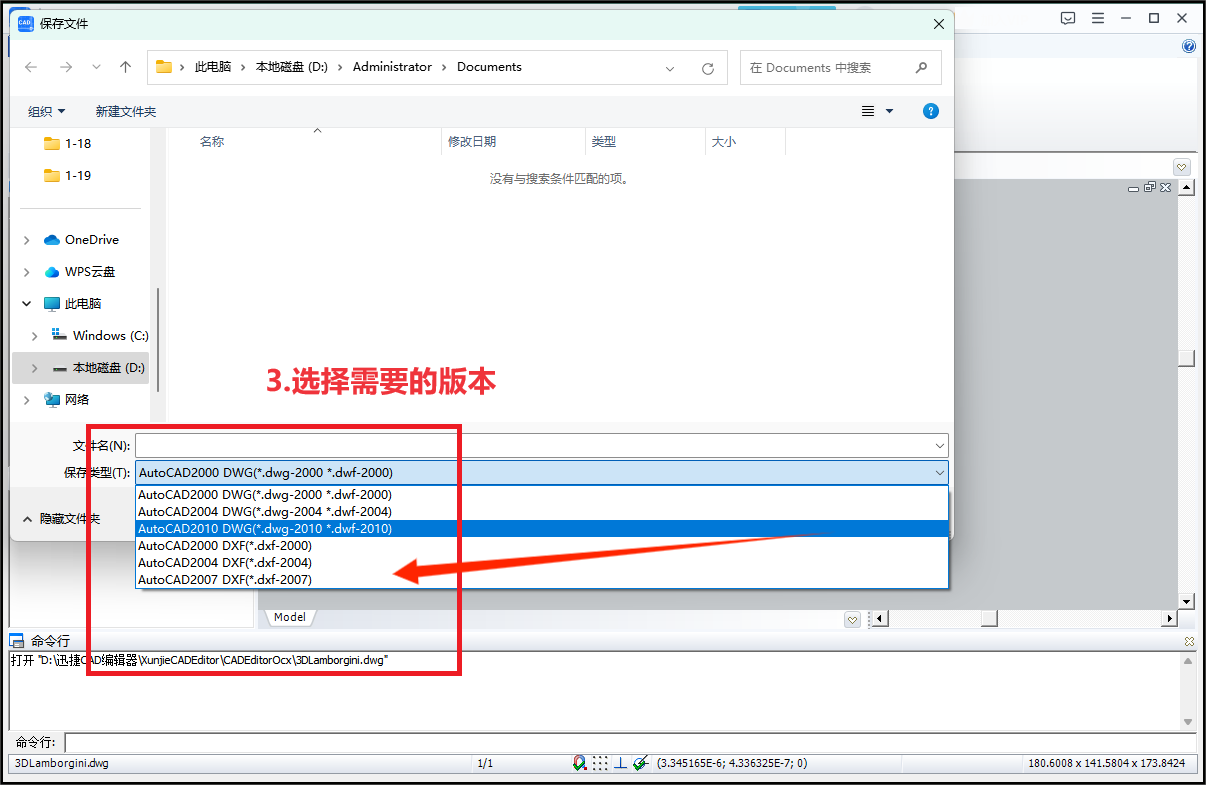The image size is (1206, 785).
Task: Expand the 网络 tree node
Action: click(x=26, y=400)
